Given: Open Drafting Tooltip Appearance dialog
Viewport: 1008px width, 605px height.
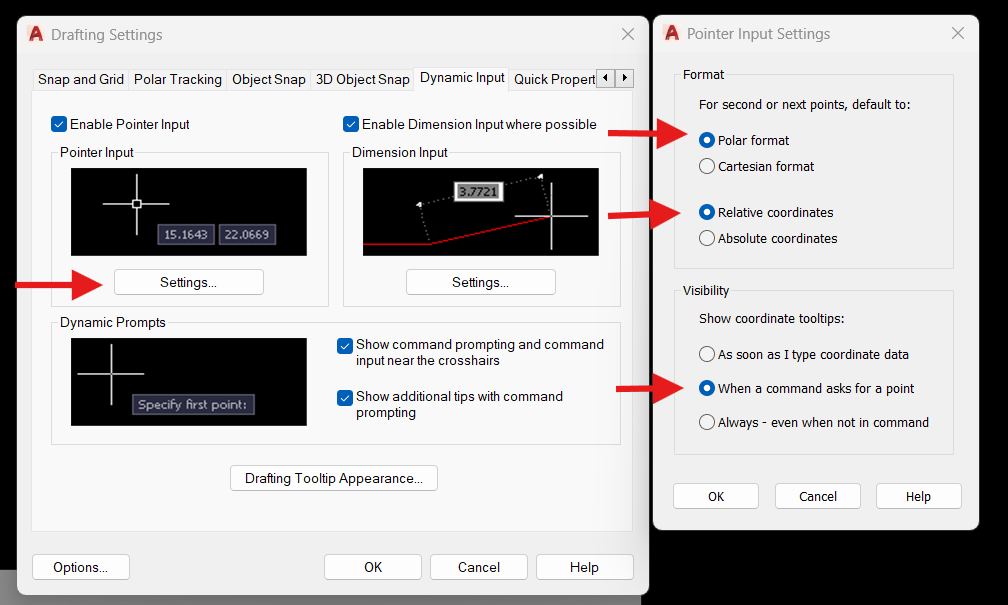Looking at the screenshot, I should point(334,478).
